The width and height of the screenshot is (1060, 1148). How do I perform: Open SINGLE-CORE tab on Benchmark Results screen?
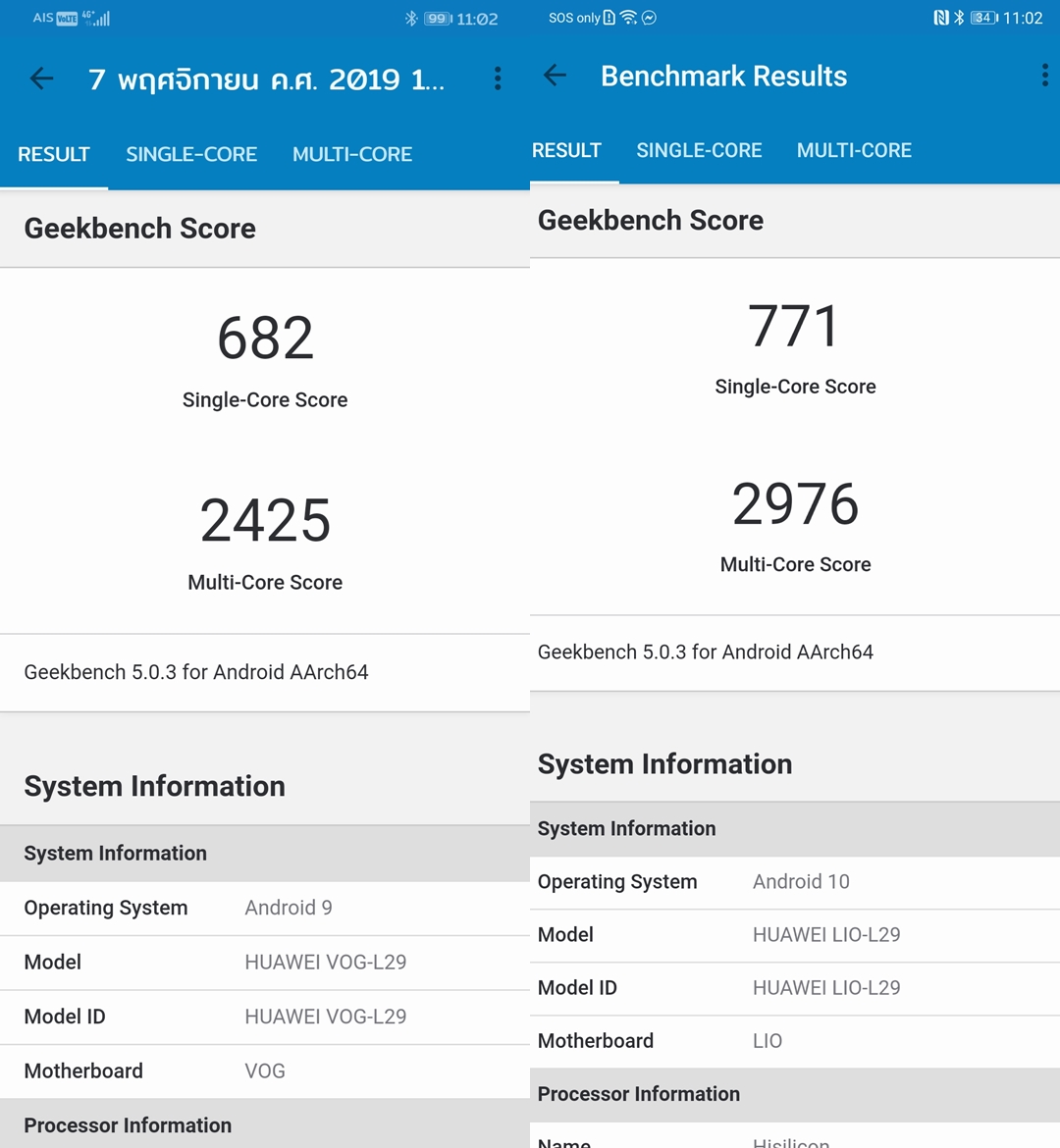click(699, 150)
